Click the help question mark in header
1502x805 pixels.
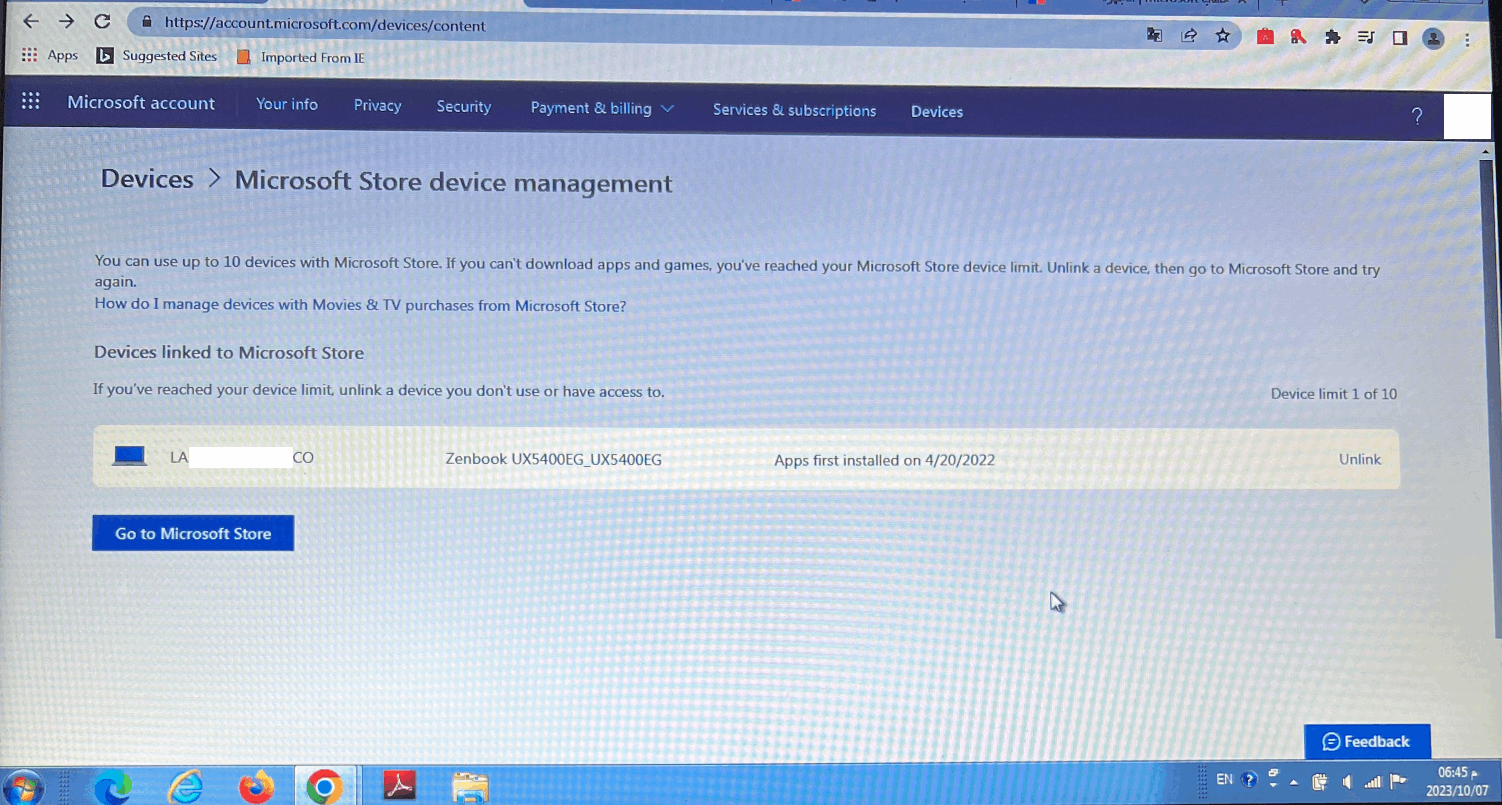1416,116
